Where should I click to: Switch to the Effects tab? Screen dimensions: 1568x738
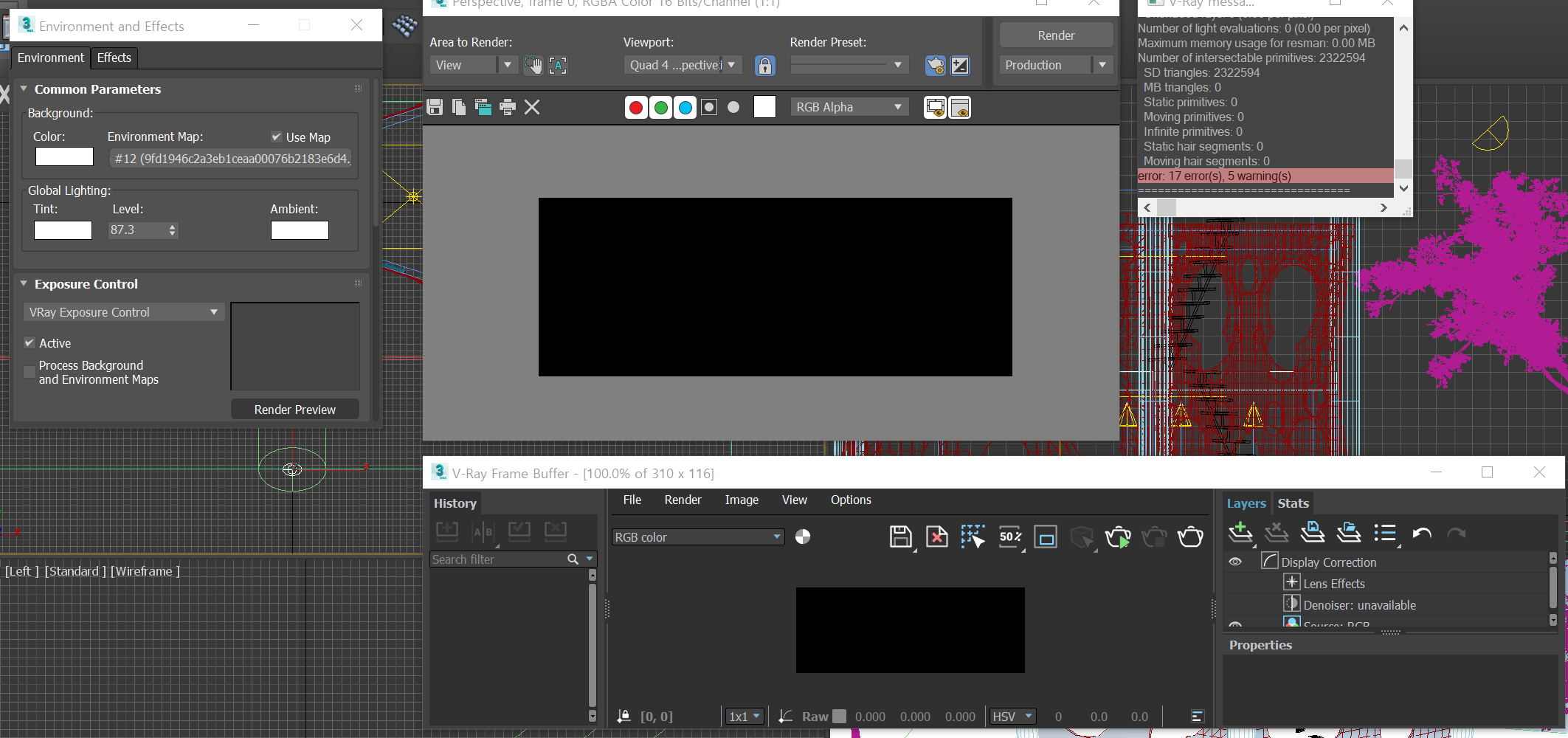114,58
